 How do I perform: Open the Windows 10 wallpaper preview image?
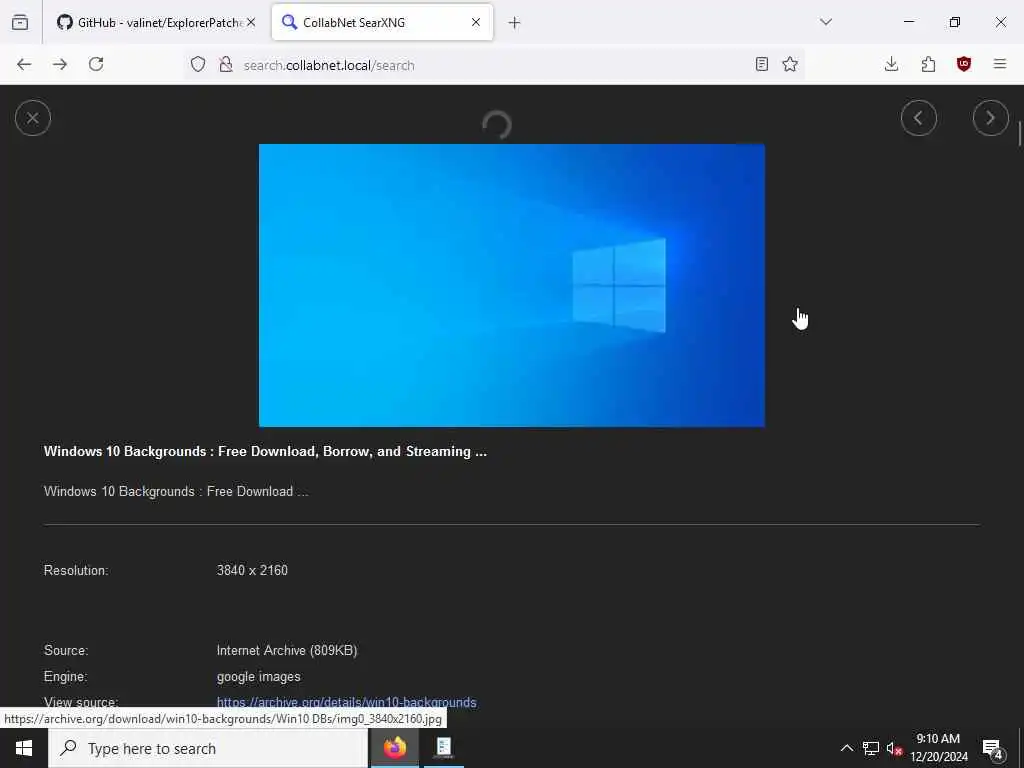click(x=511, y=285)
